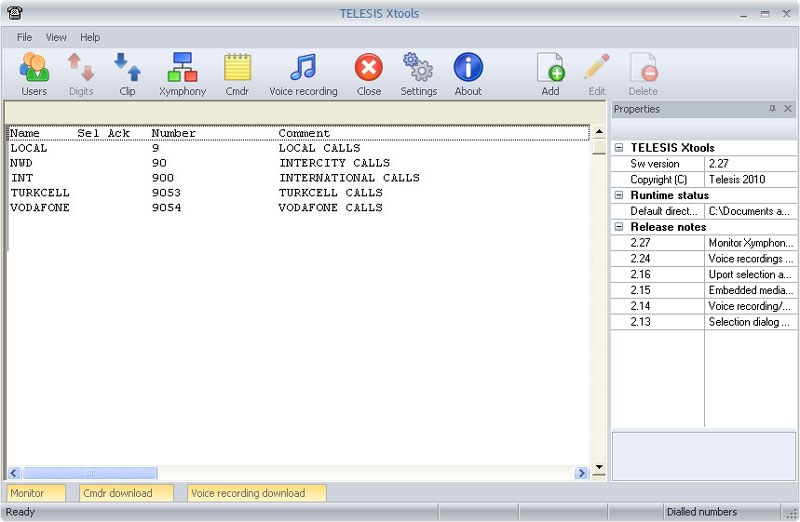Collapse the TELESIS Xtools property group
This screenshot has height=522, width=800.
point(620,148)
